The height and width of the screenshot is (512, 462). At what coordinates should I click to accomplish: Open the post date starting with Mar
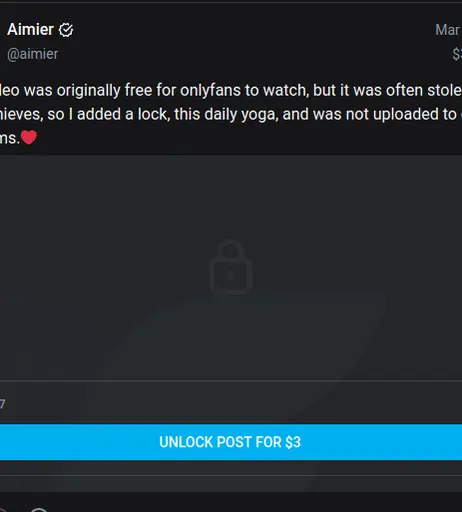coord(448,30)
